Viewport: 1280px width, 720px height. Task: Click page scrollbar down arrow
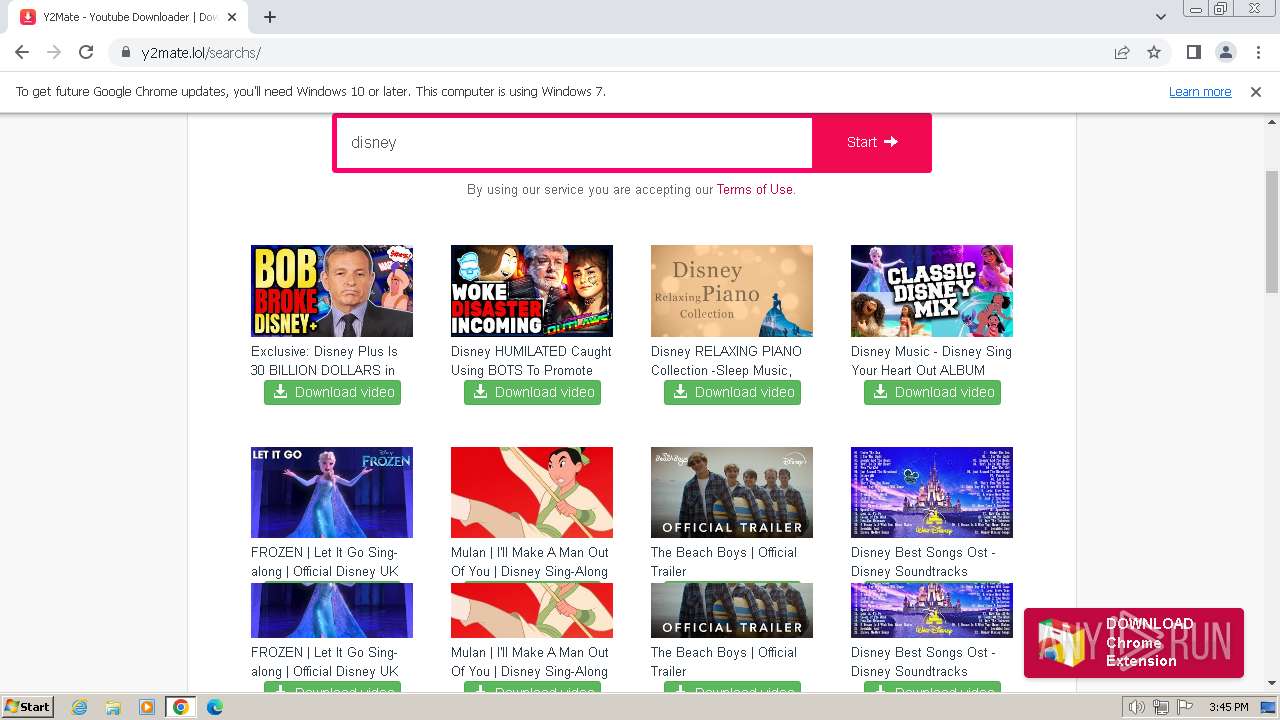pyautogui.click(x=1272, y=683)
